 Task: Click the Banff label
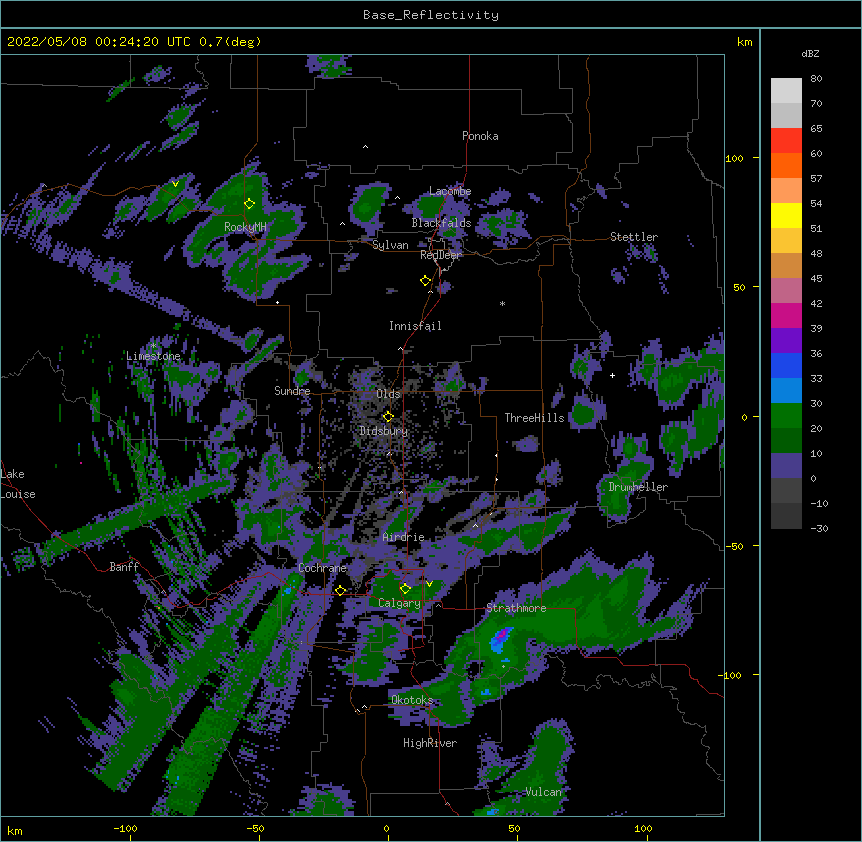(x=124, y=567)
